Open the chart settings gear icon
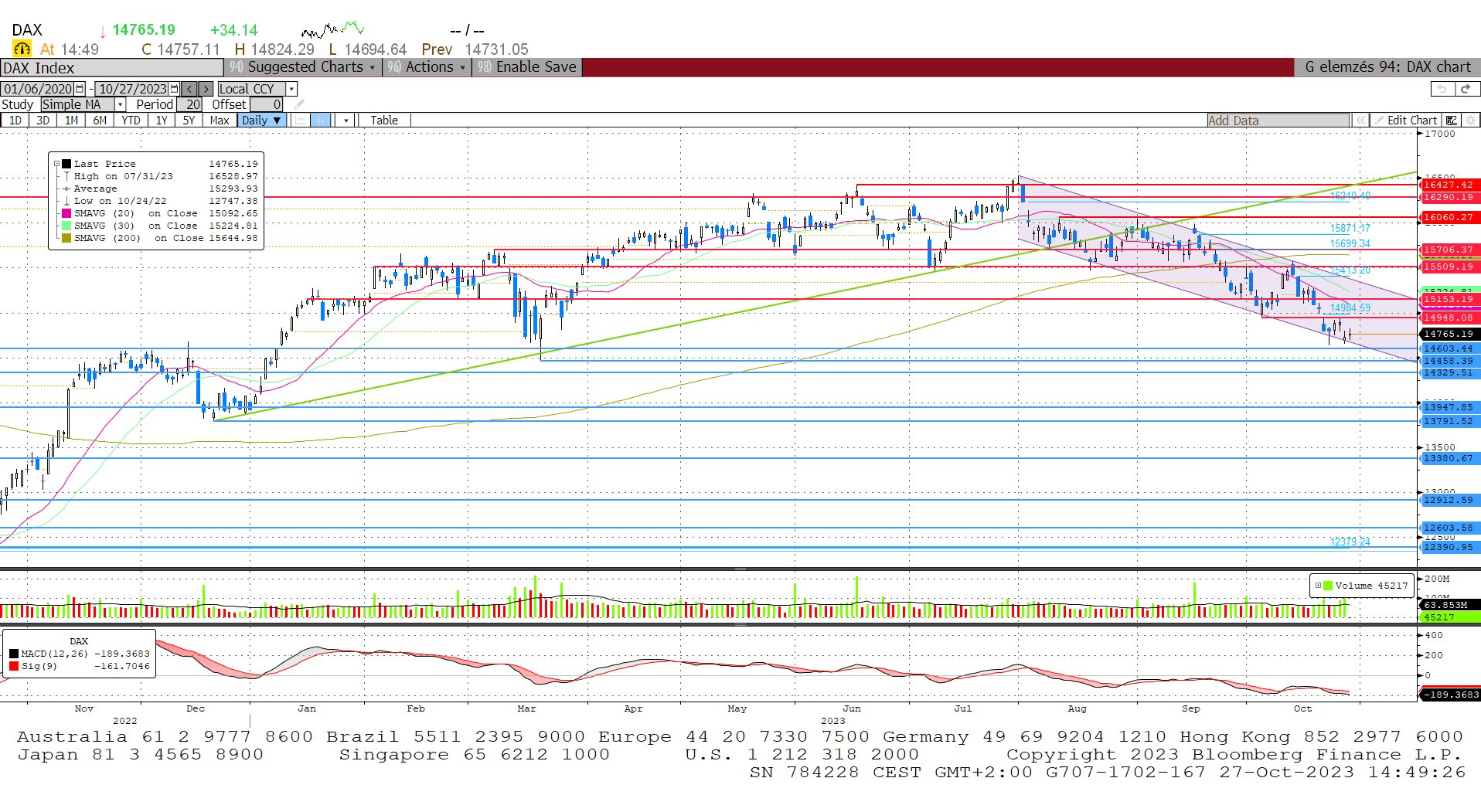The width and height of the screenshot is (1481, 812). tap(1471, 121)
